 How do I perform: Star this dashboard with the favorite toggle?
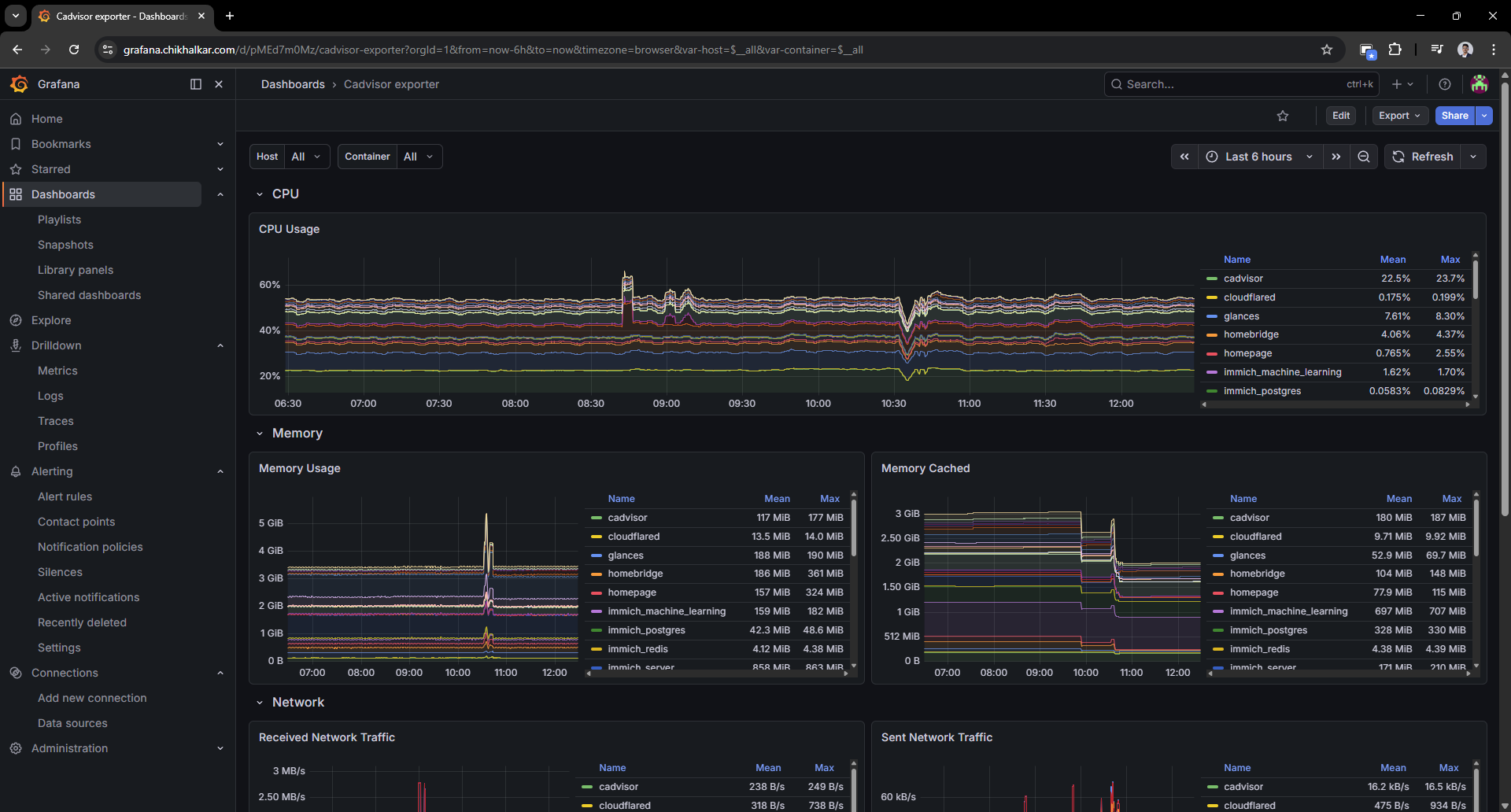(1283, 116)
